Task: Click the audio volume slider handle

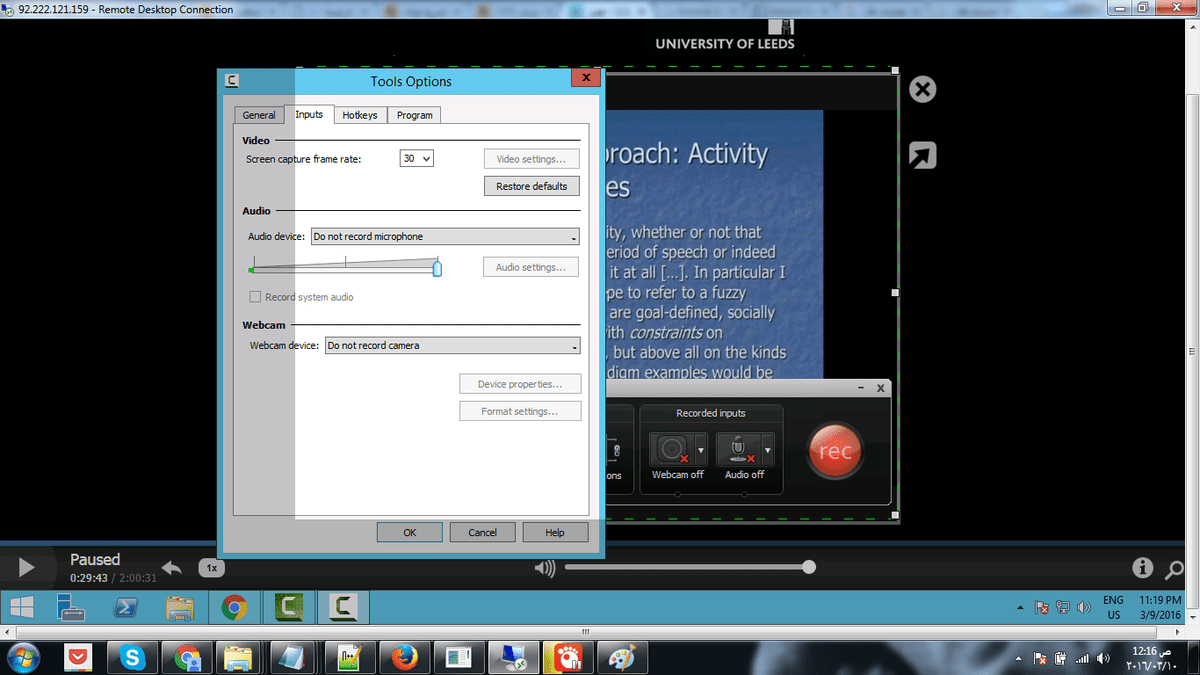Action: [x=437, y=268]
